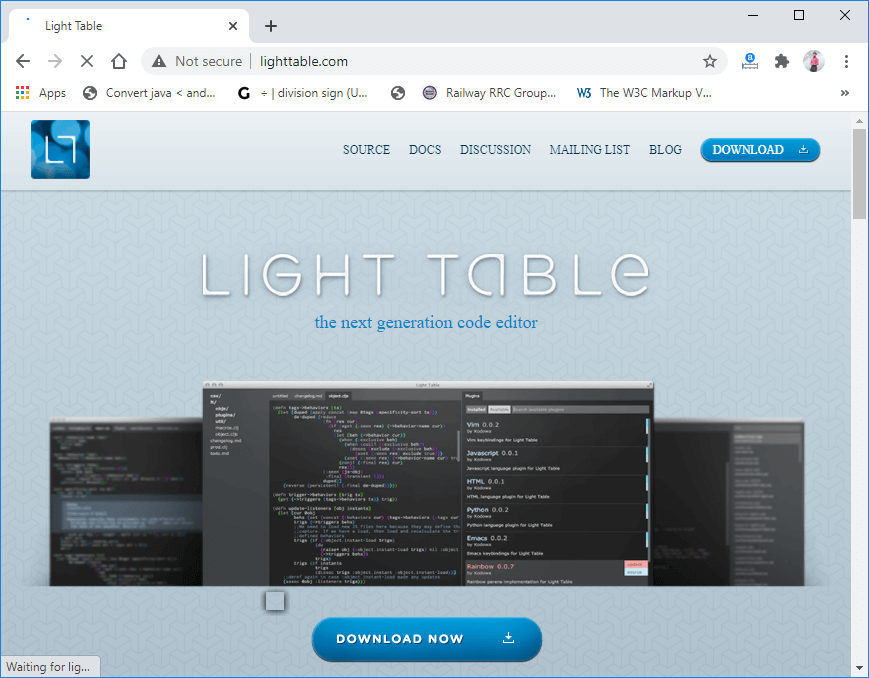Click the tagline 'the next generation code editor'
The height and width of the screenshot is (678, 869).
(x=426, y=322)
